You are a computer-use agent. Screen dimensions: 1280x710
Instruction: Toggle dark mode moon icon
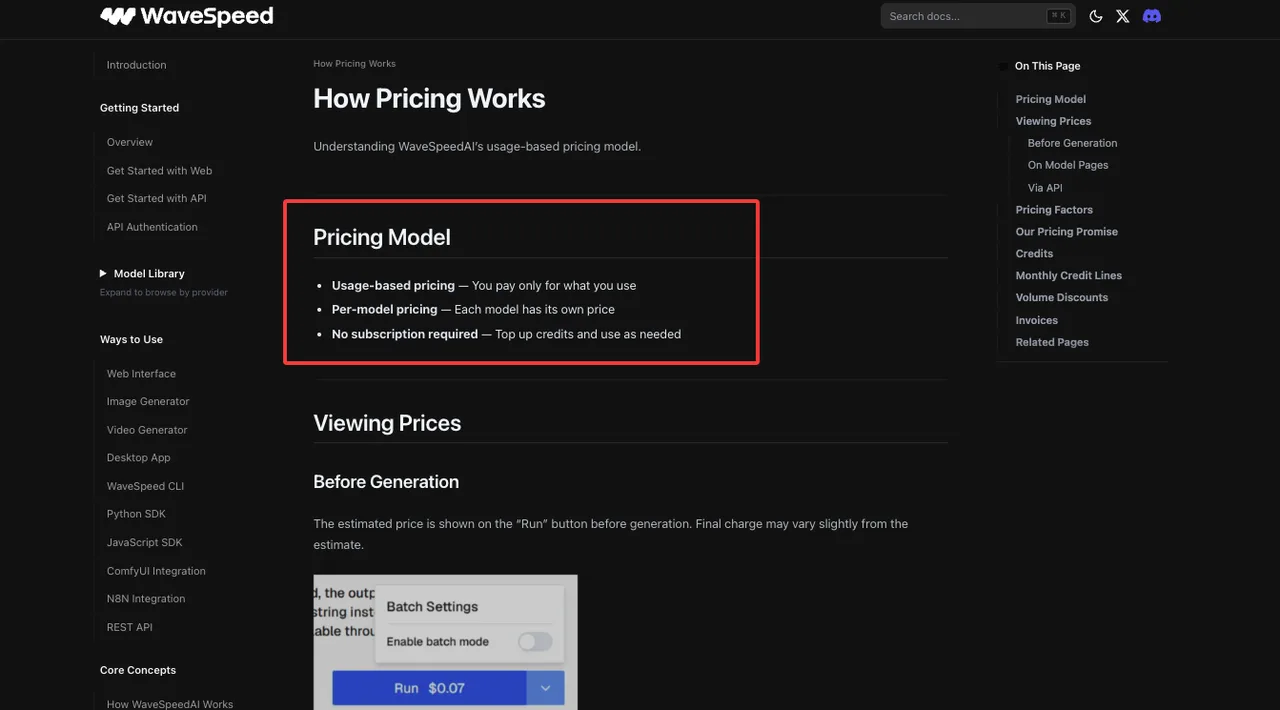1096,16
